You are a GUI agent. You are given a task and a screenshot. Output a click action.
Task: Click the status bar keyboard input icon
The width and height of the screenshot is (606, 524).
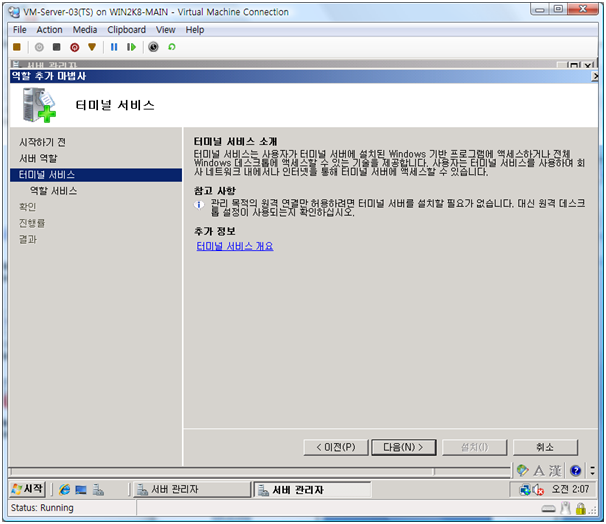tap(548, 509)
